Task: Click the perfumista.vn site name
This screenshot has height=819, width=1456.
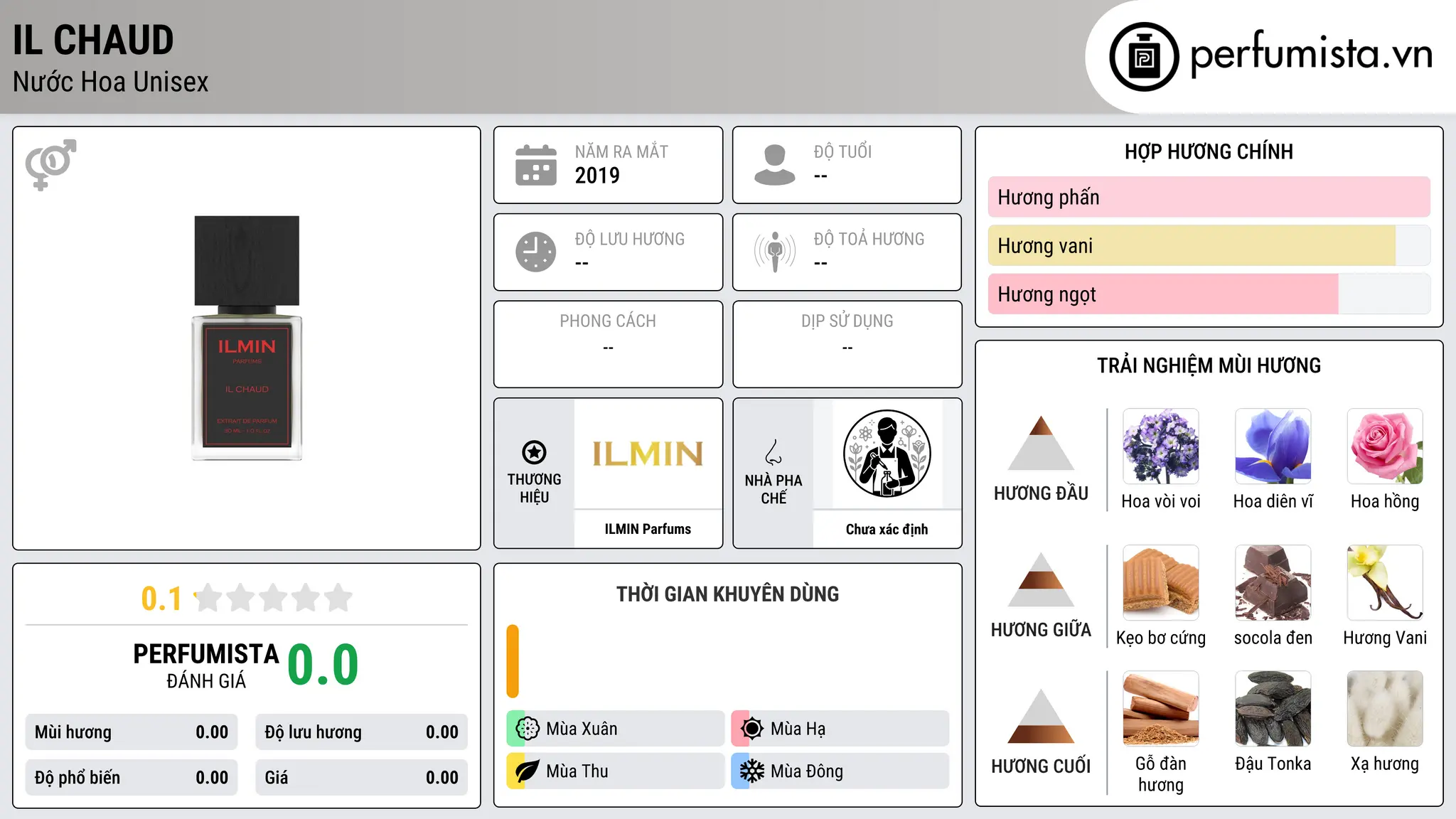Action: tap(1311, 53)
